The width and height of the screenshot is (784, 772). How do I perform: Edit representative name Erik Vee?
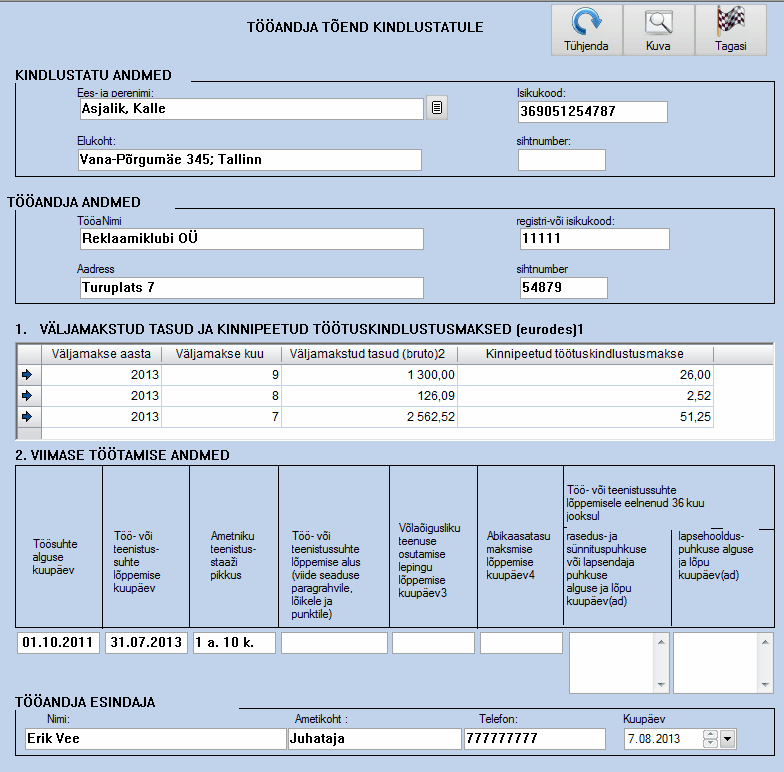pos(156,738)
